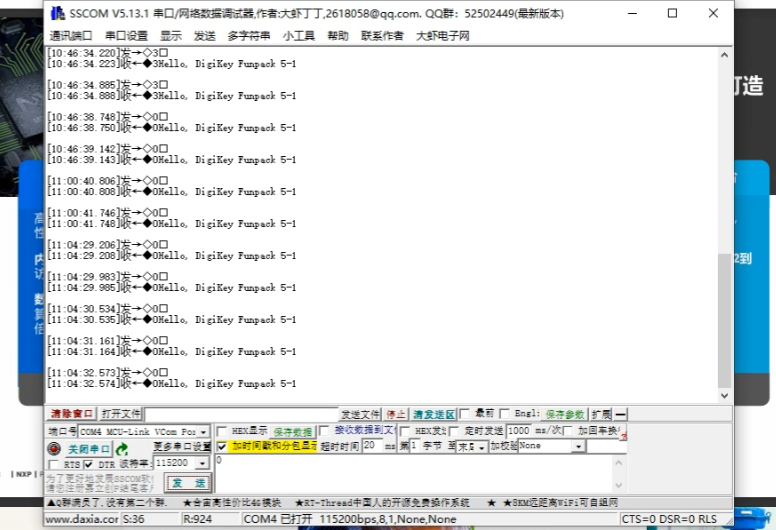Enable 定时发送 timed send checkbox
This screenshot has width=776, height=530.
[454, 431]
